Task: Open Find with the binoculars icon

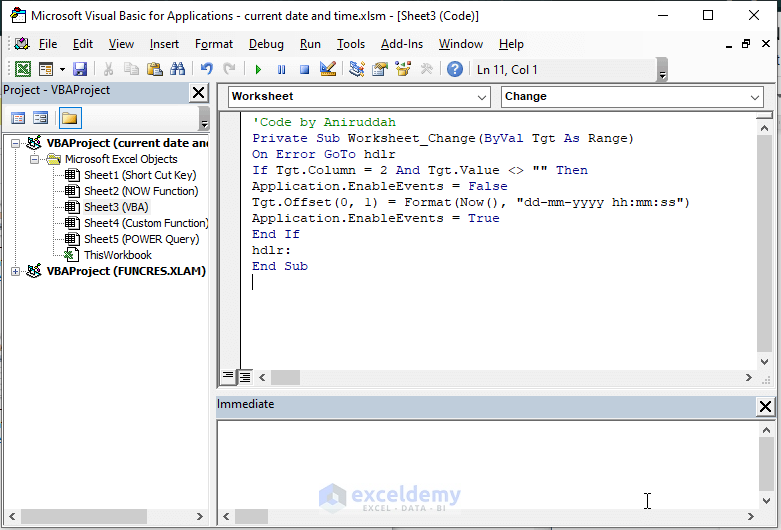Action: click(x=177, y=69)
